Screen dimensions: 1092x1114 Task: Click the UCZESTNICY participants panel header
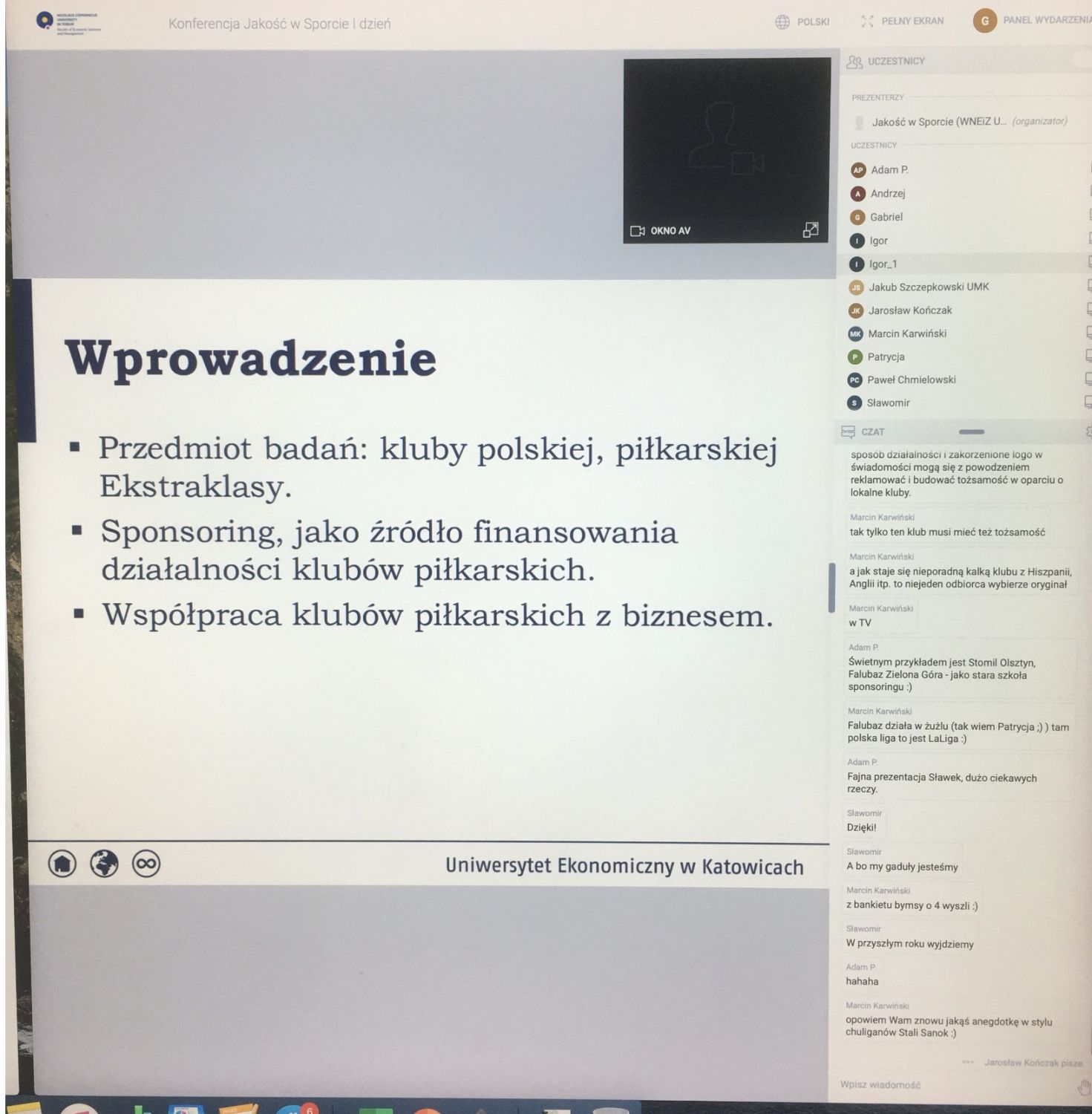(x=965, y=61)
